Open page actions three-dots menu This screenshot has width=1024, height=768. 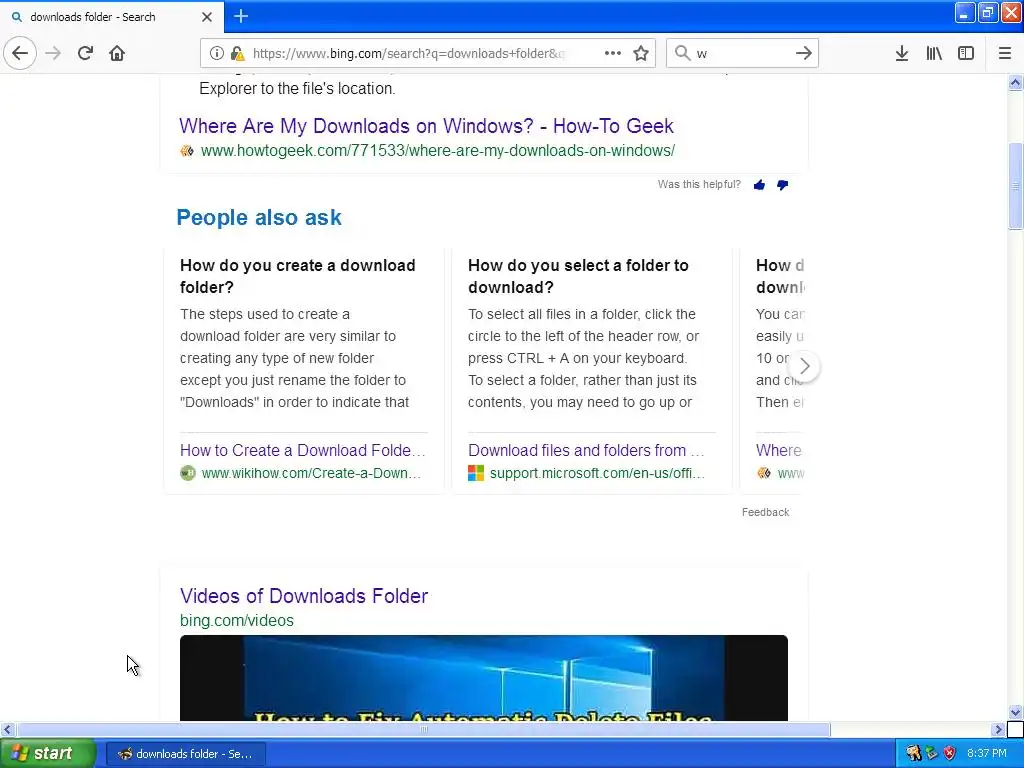(x=613, y=53)
